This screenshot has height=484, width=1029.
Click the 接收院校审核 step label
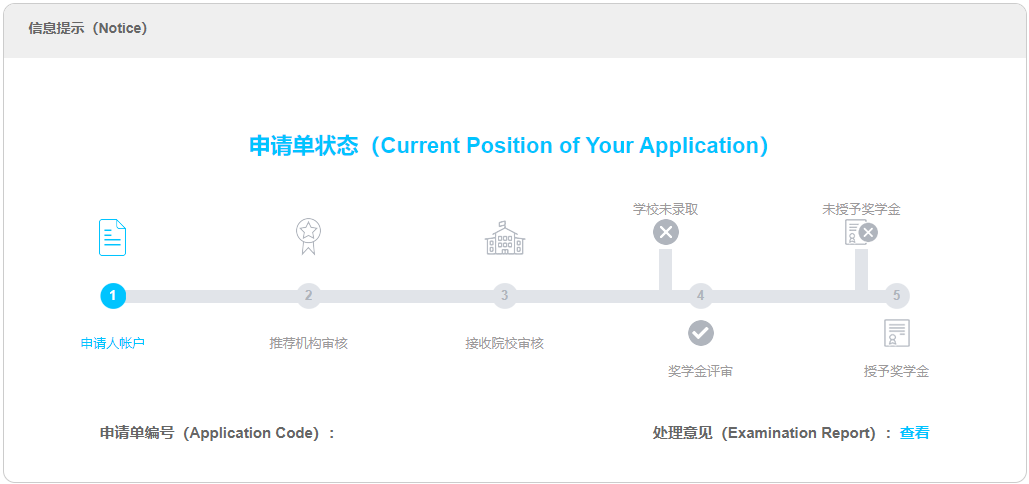[505, 343]
